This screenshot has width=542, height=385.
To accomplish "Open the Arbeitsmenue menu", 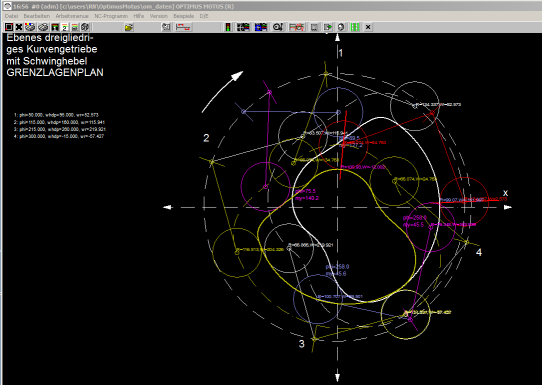I will pos(72,16).
